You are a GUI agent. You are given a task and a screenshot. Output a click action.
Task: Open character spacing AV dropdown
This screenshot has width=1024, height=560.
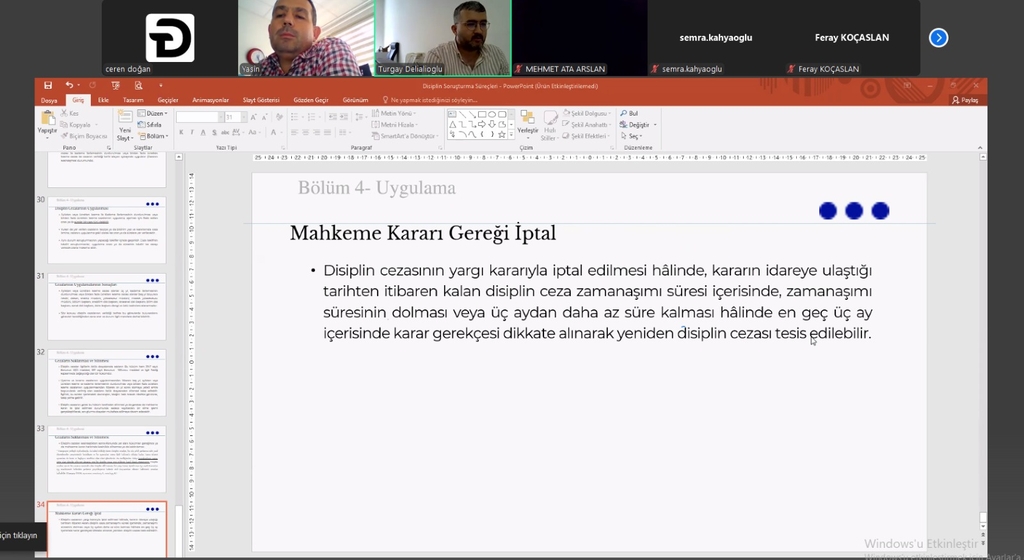pyautogui.click(x=237, y=132)
